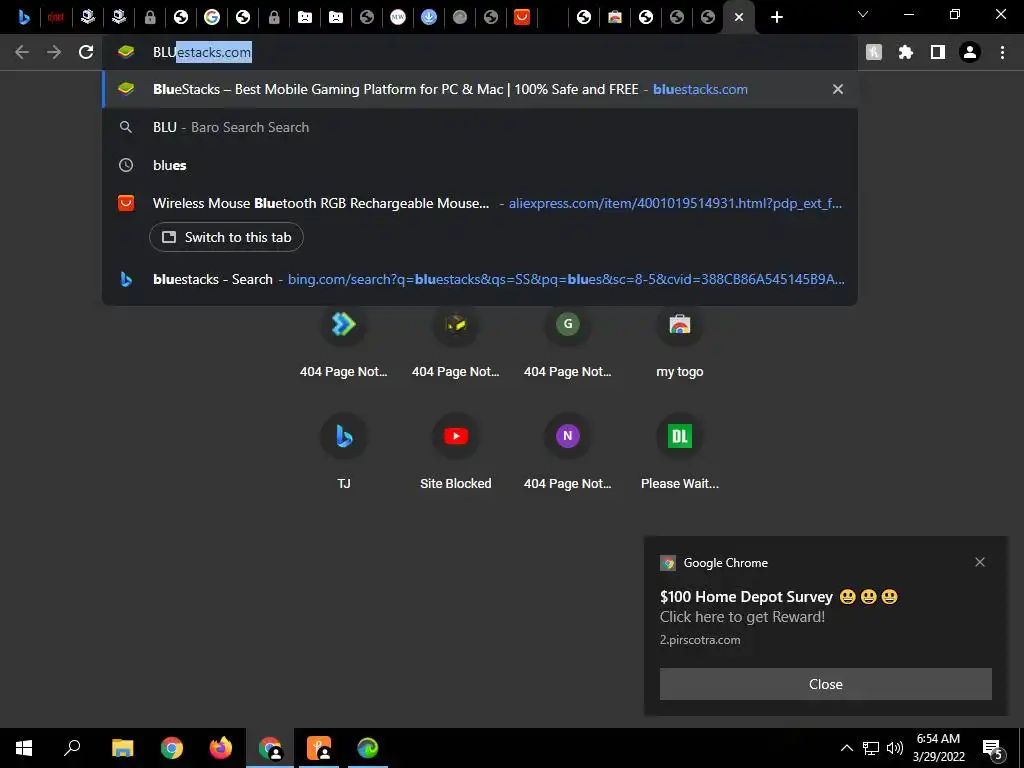
Task: Reload the current page
Action: pyautogui.click(x=86, y=52)
